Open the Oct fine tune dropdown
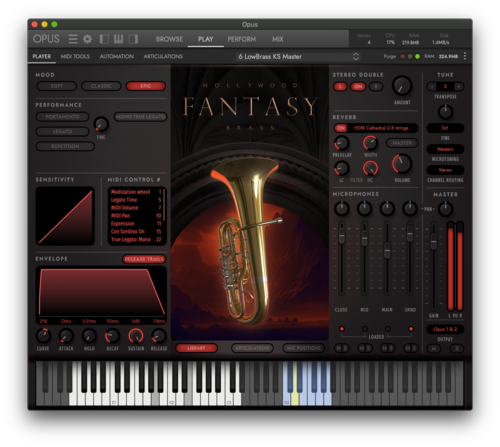The image size is (500, 447). (445, 128)
